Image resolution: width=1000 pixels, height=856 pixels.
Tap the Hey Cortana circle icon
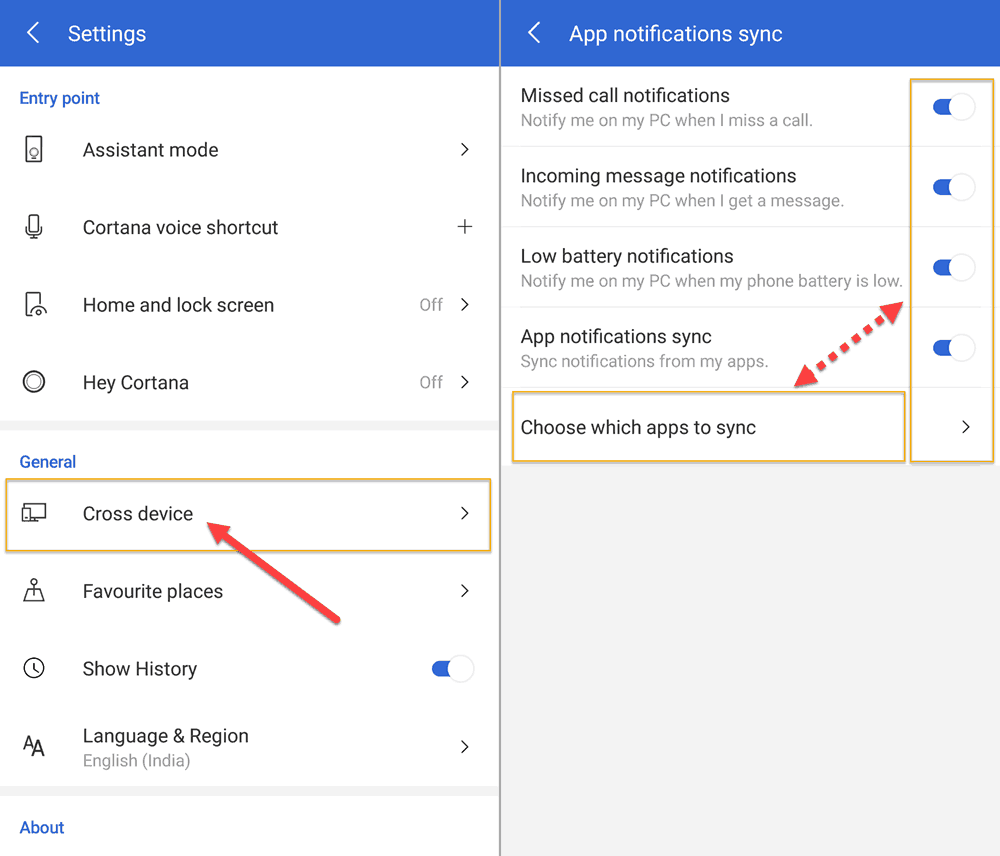pos(34,382)
